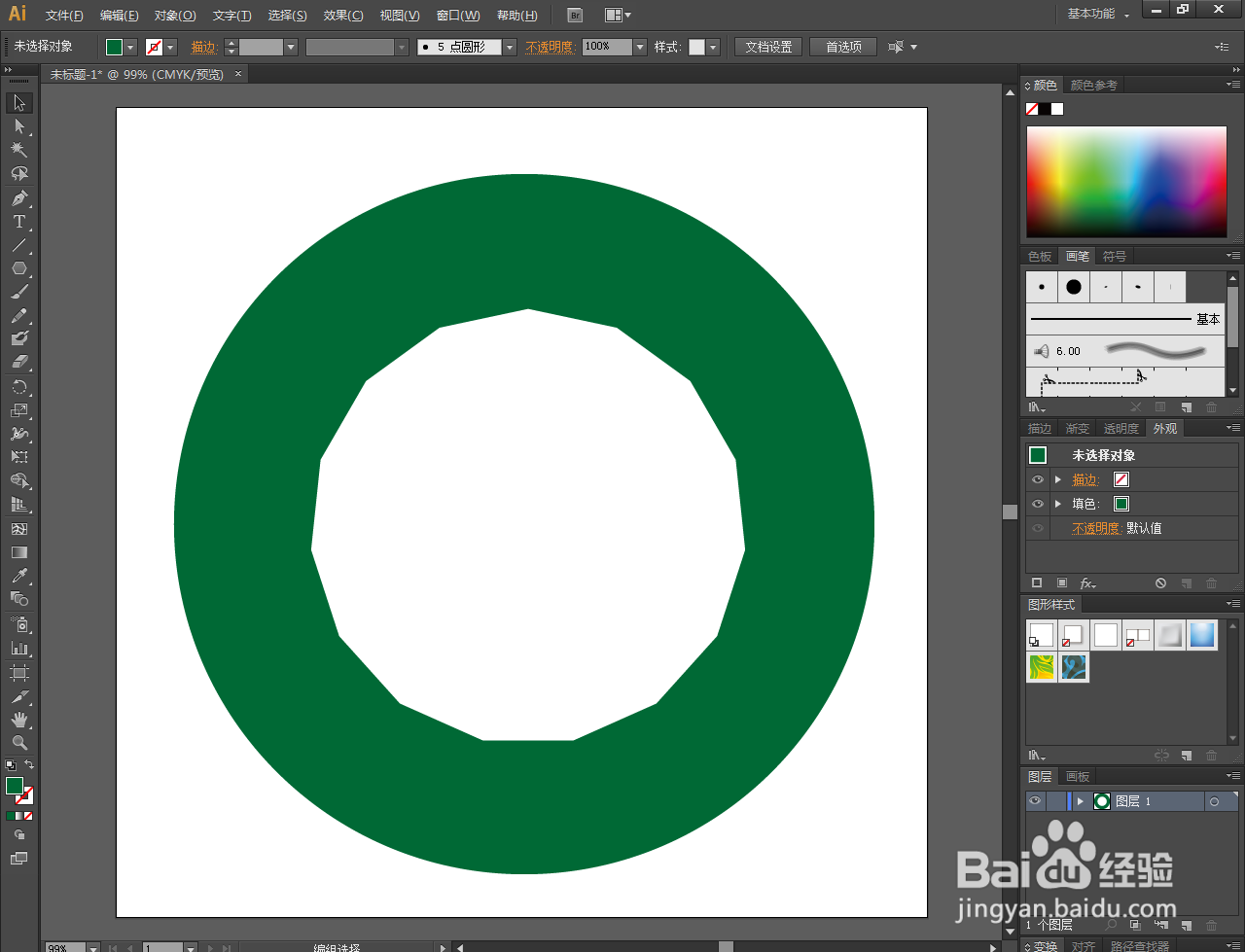Open the 效果(C) menu
This screenshot has width=1245, height=952.
343,16
